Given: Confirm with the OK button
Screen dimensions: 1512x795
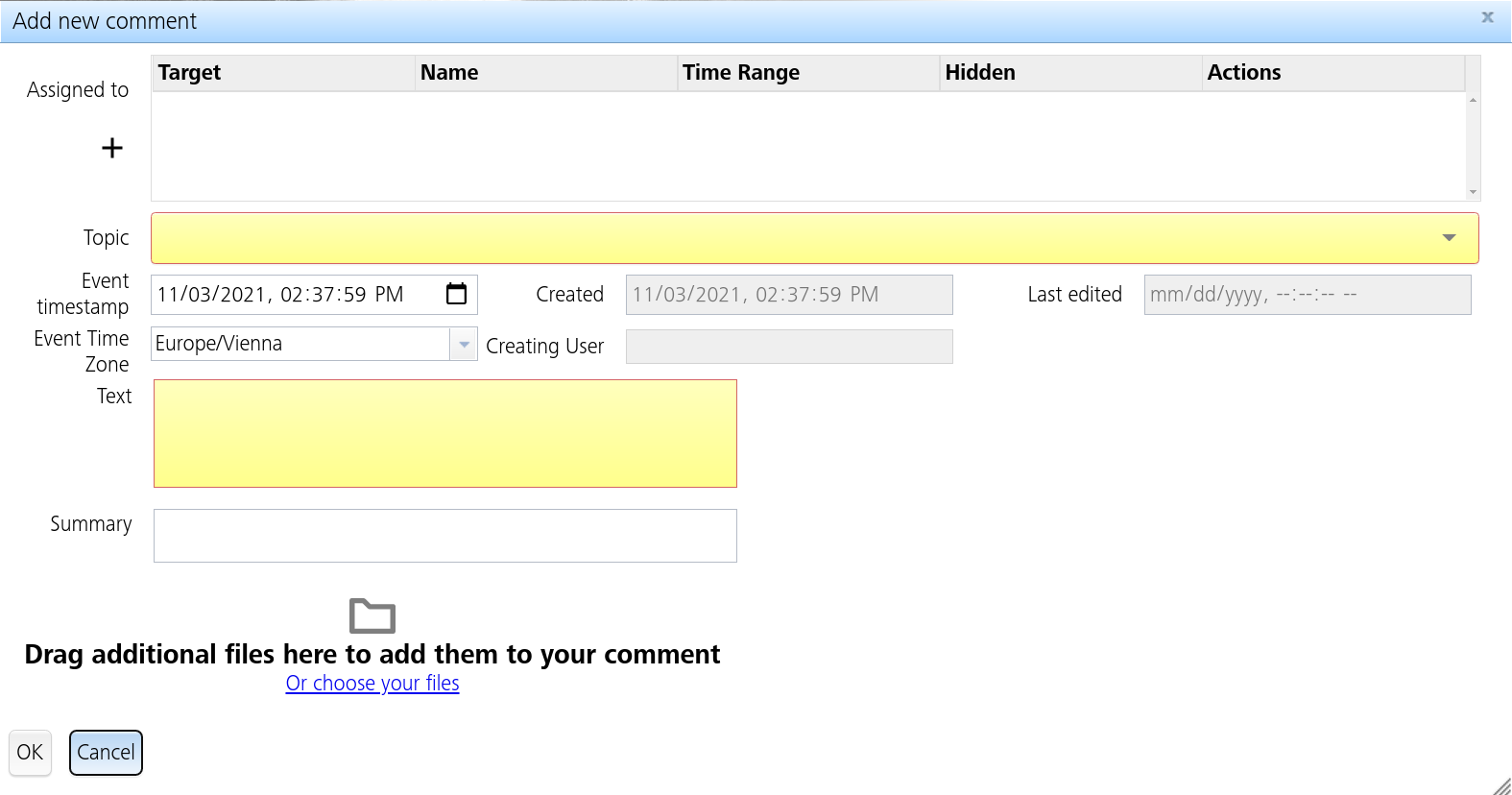Looking at the screenshot, I should click(x=30, y=753).
